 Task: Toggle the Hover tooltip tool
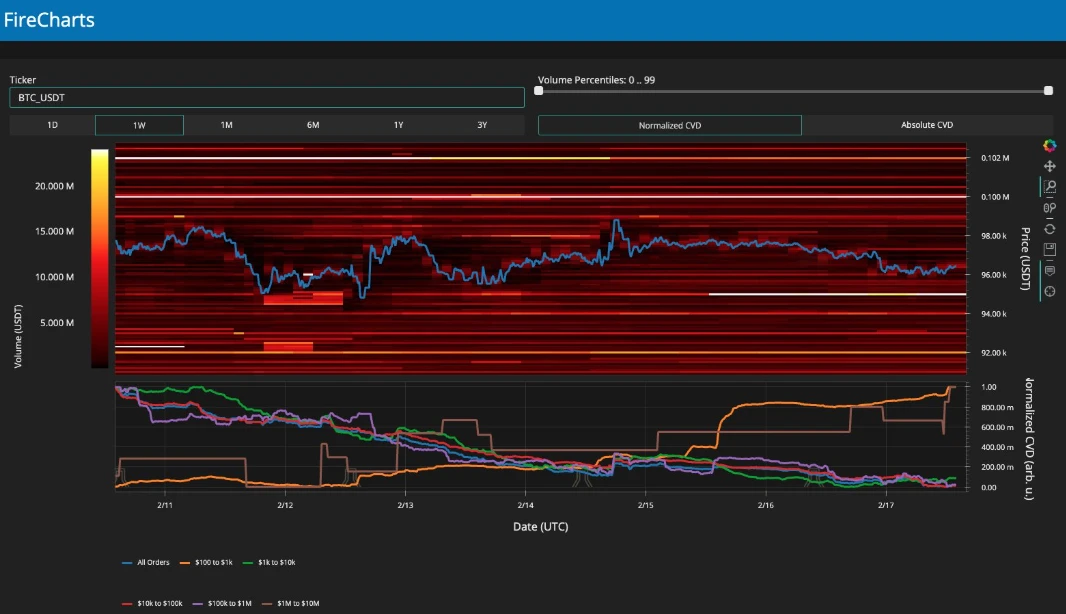tap(1050, 271)
